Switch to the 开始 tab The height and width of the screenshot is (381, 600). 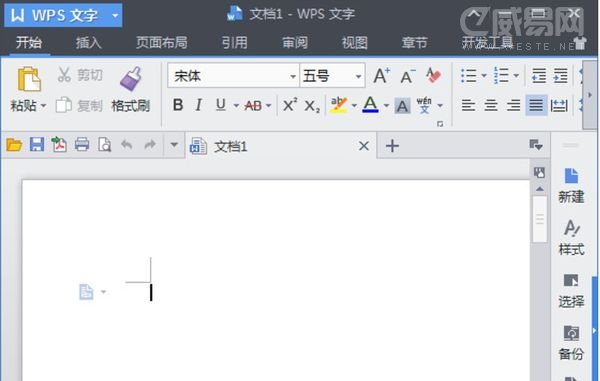pyautogui.click(x=29, y=42)
